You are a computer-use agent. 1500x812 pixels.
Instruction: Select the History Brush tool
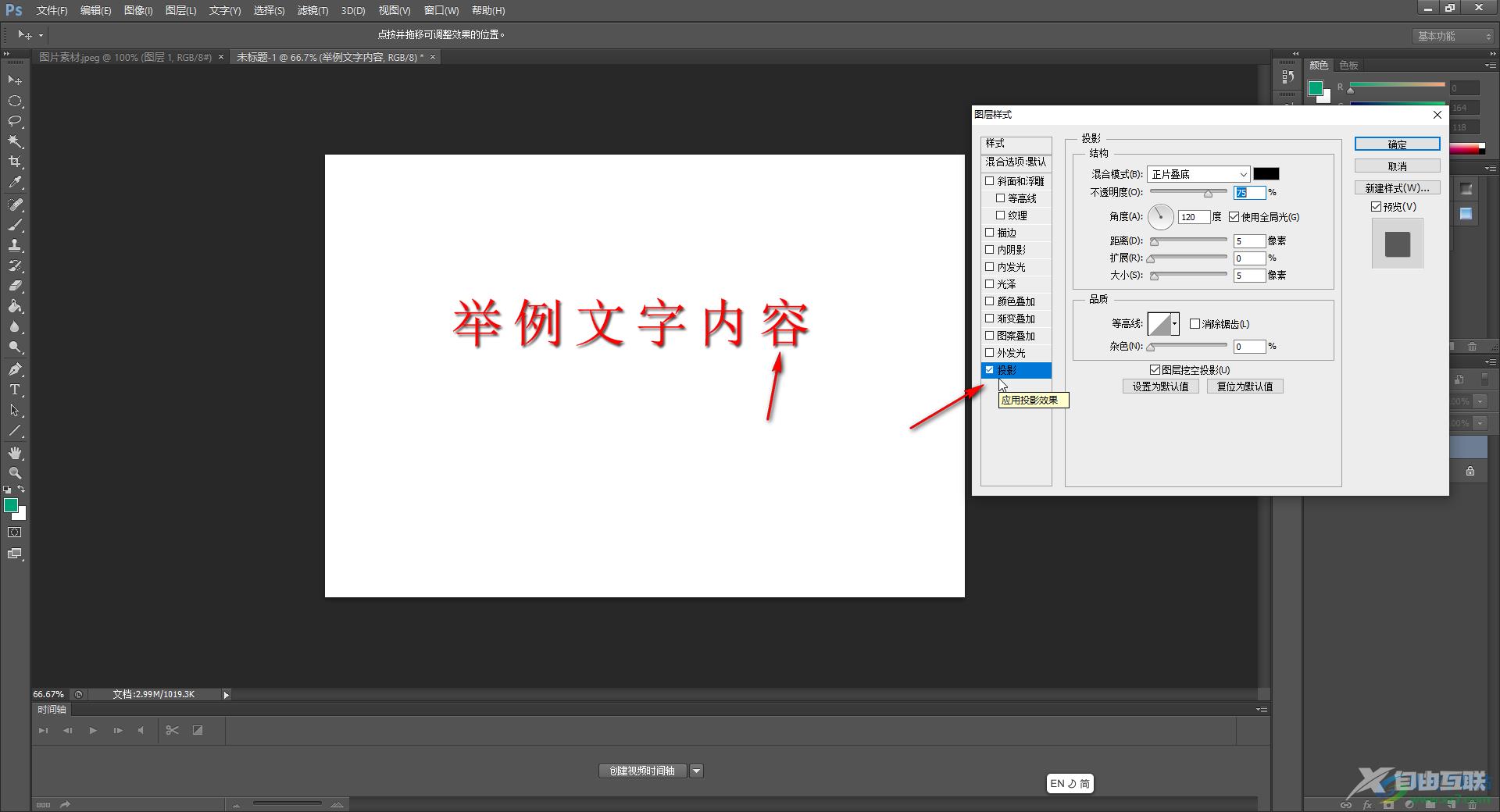coord(15,265)
